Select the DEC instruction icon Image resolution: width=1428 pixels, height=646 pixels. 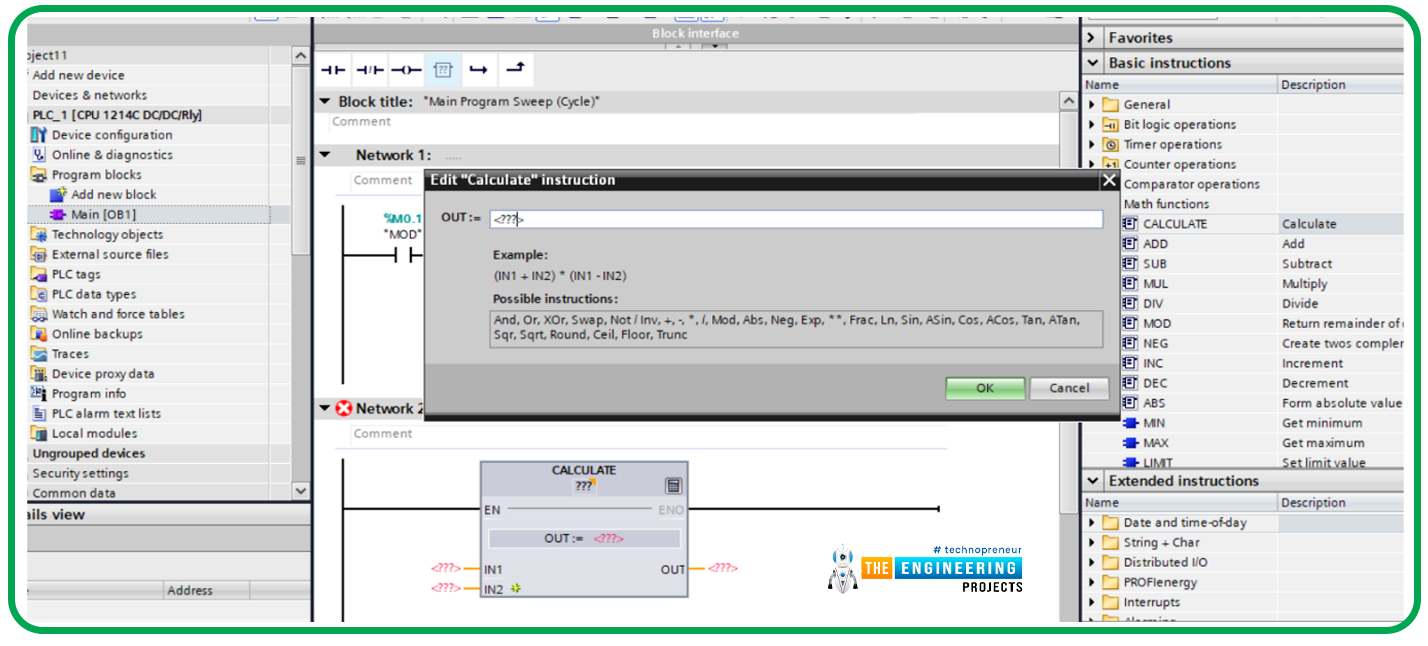pyautogui.click(x=1131, y=383)
